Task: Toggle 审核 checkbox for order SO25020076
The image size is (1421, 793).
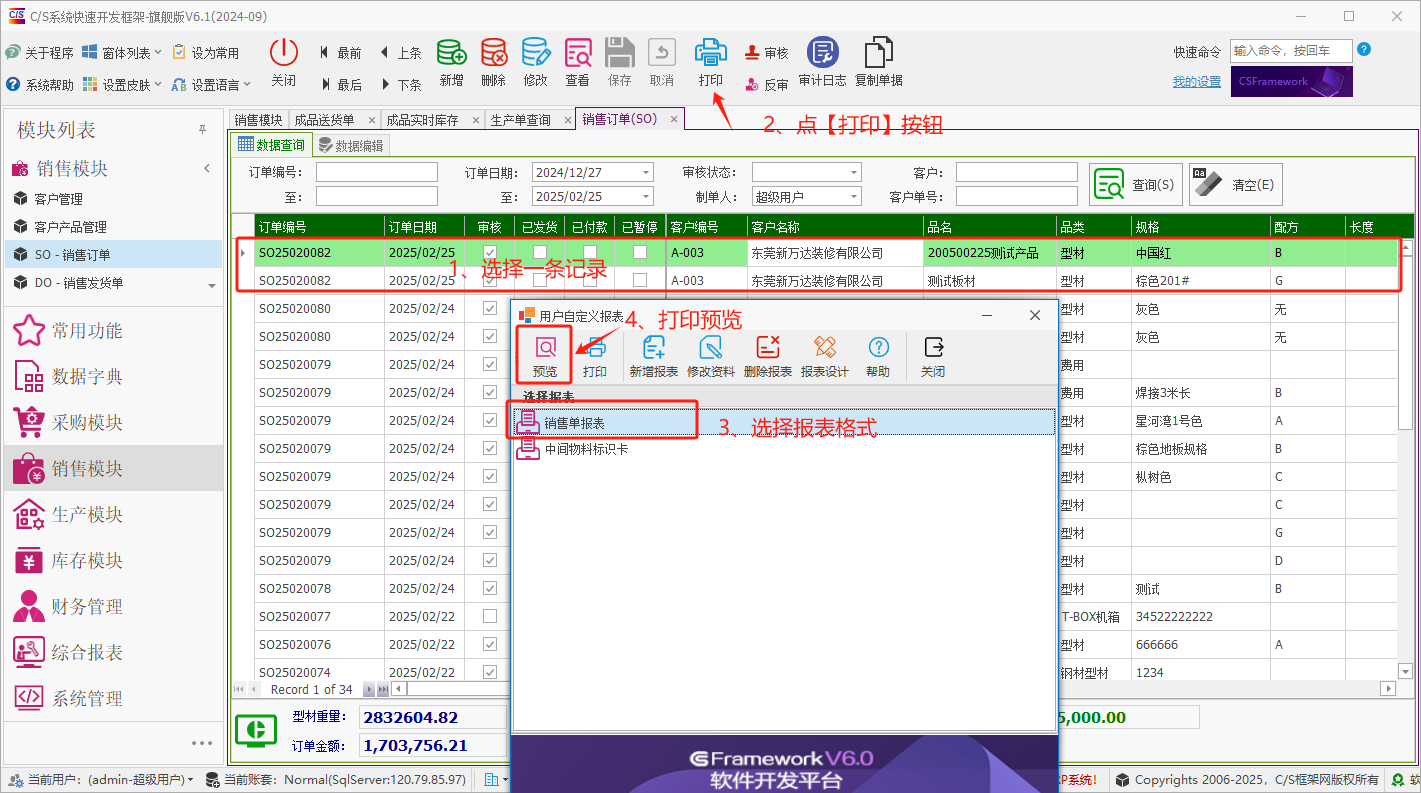Action: [490, 644]
